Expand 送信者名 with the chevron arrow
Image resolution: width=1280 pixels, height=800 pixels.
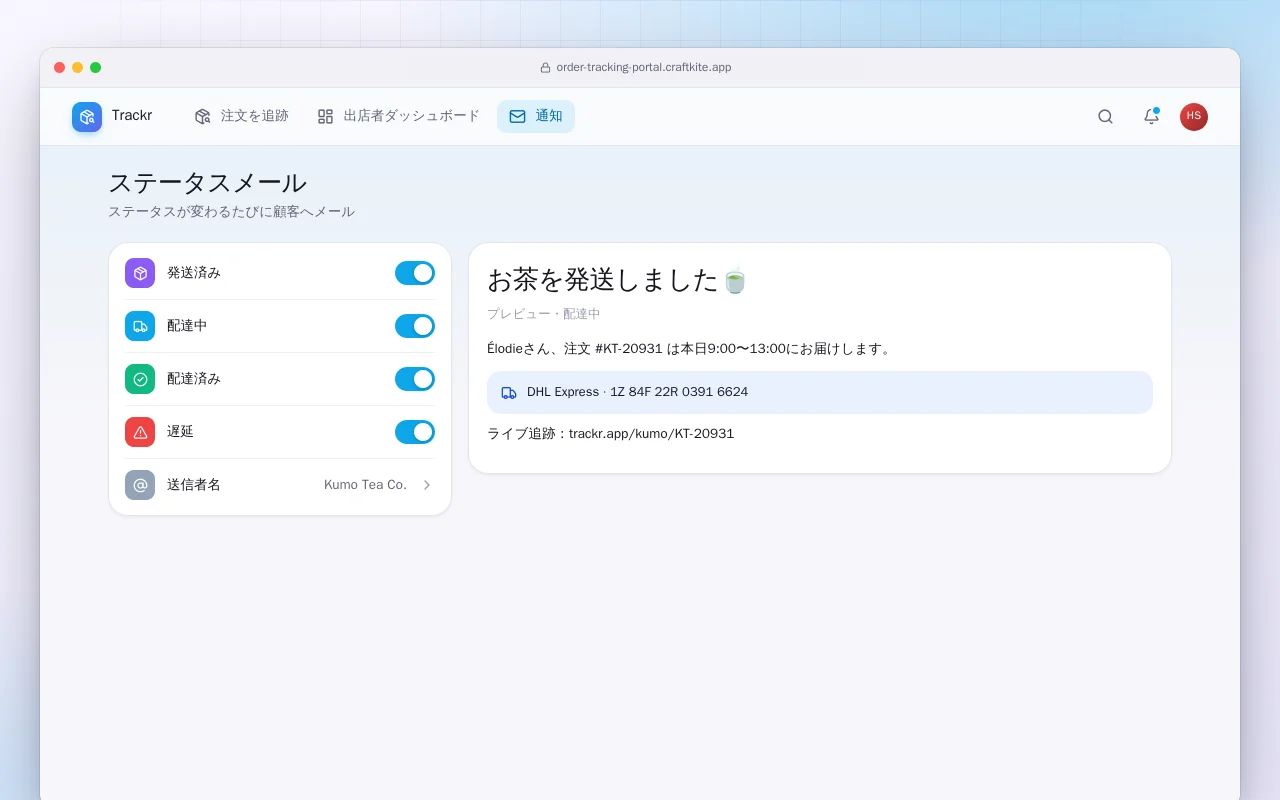click(427, 485)
